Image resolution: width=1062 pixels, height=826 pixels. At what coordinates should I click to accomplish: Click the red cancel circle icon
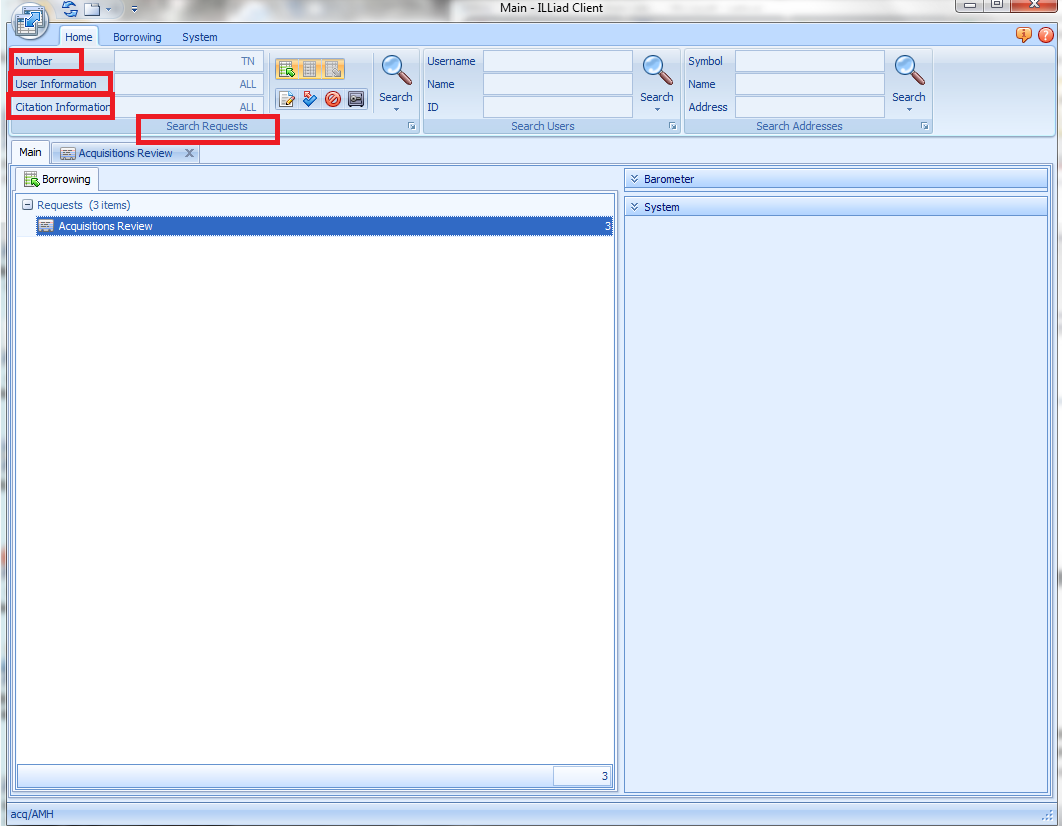[333, 99]
